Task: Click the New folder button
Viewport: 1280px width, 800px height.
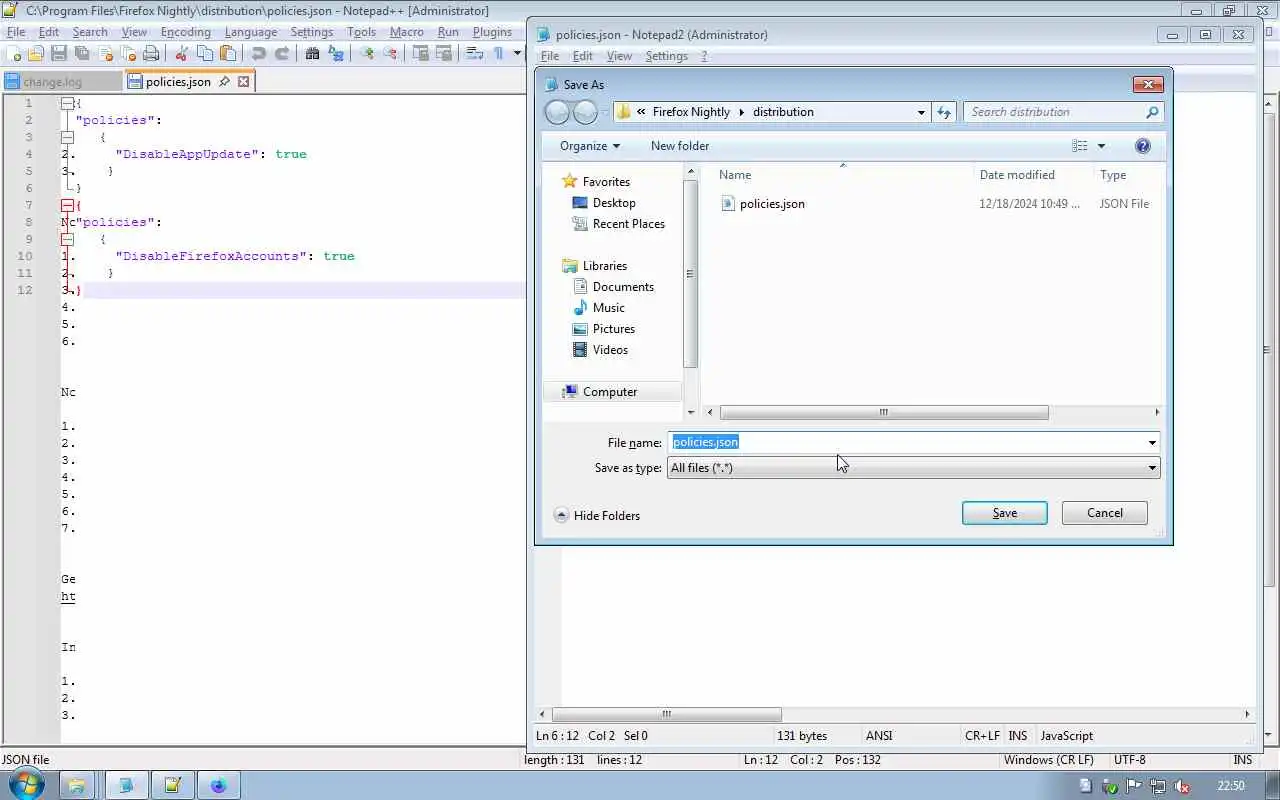Action: click(680, 146)
